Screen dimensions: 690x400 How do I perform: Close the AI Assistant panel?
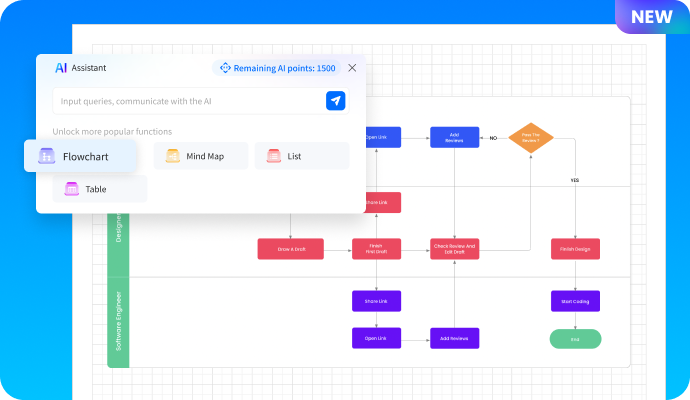(x=352, y=68)
